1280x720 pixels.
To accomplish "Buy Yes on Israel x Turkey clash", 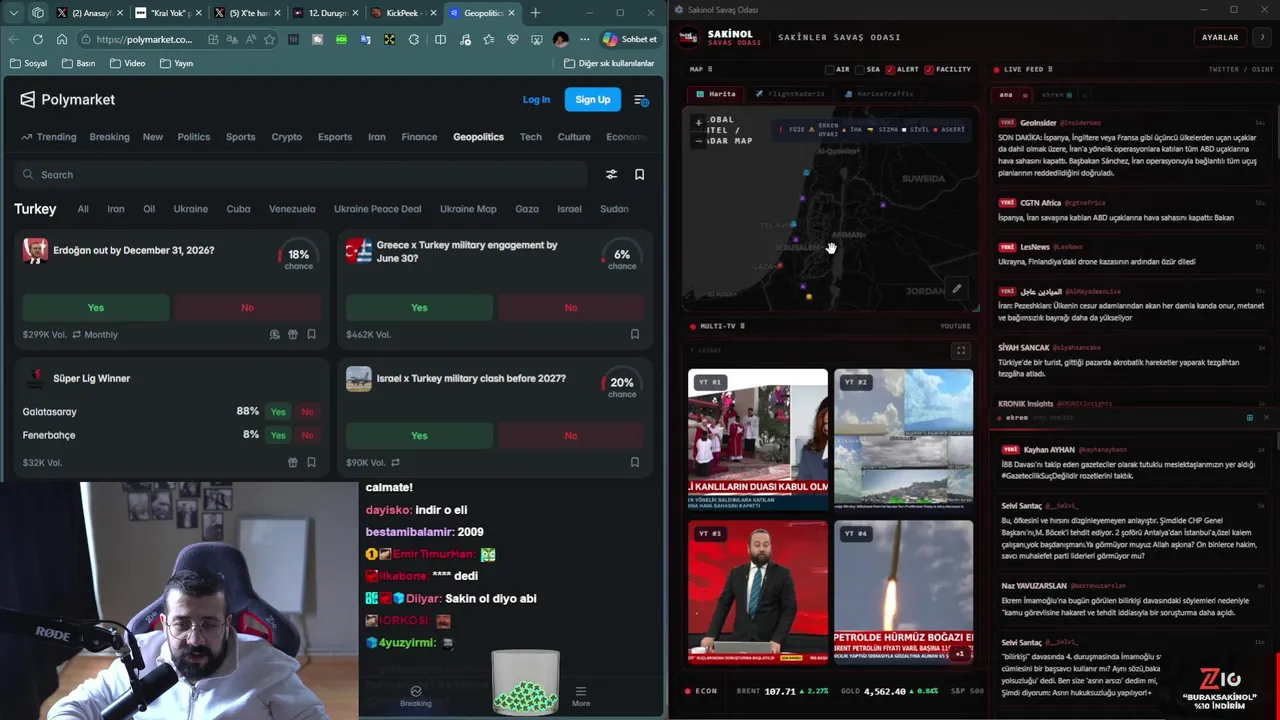I will click(419, 436).
